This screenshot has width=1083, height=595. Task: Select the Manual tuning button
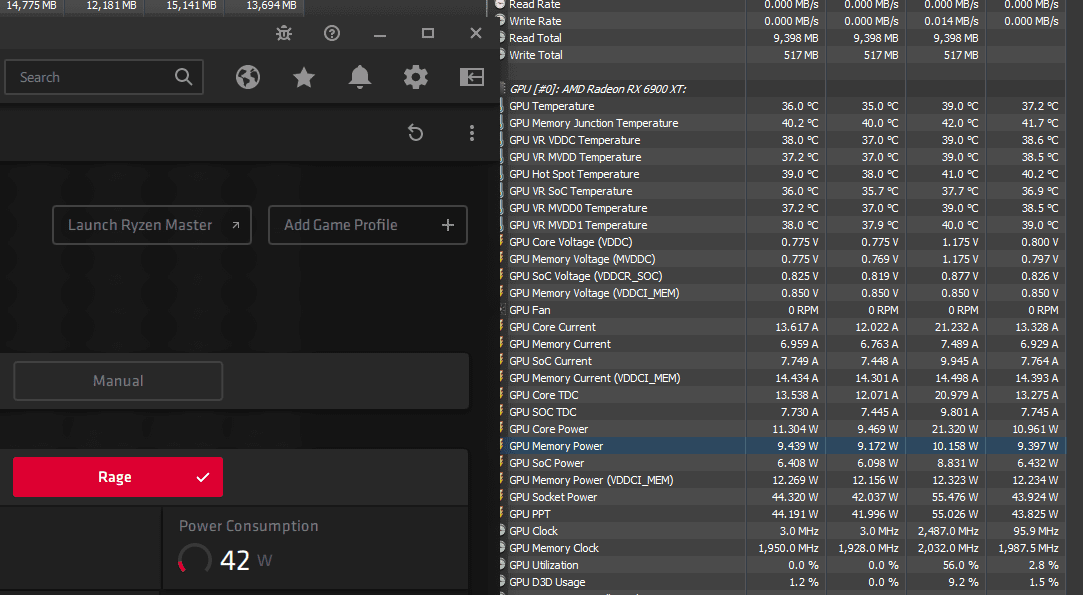coord(118,381)
